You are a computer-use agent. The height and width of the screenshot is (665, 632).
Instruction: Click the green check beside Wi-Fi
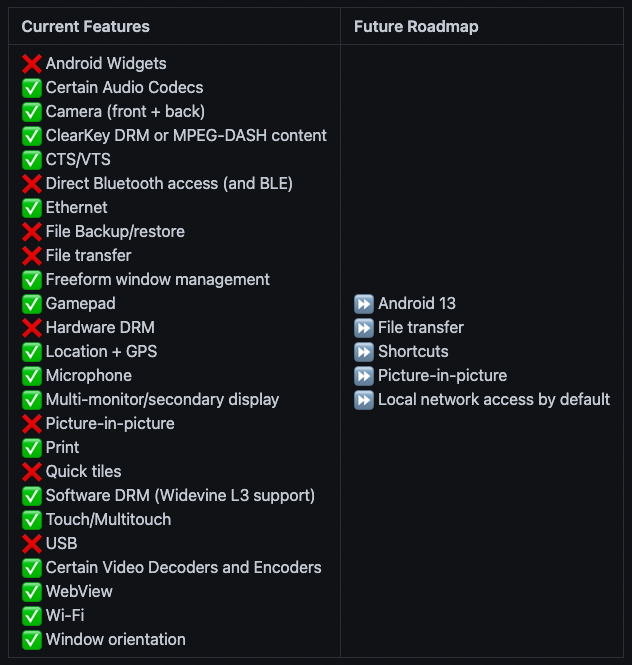tap(32, 616)
